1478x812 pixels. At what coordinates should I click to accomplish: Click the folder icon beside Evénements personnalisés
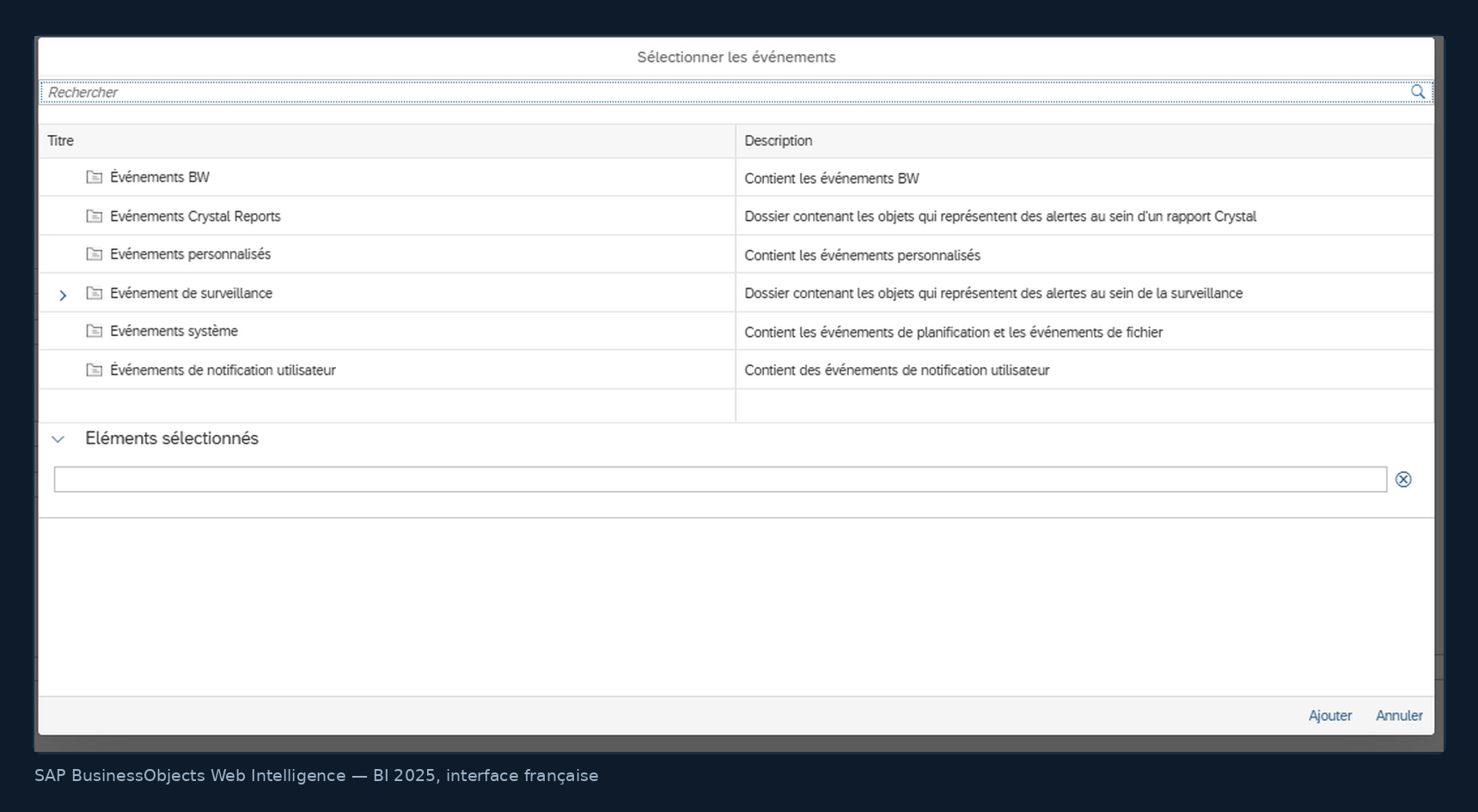click(x=95, y=254)
